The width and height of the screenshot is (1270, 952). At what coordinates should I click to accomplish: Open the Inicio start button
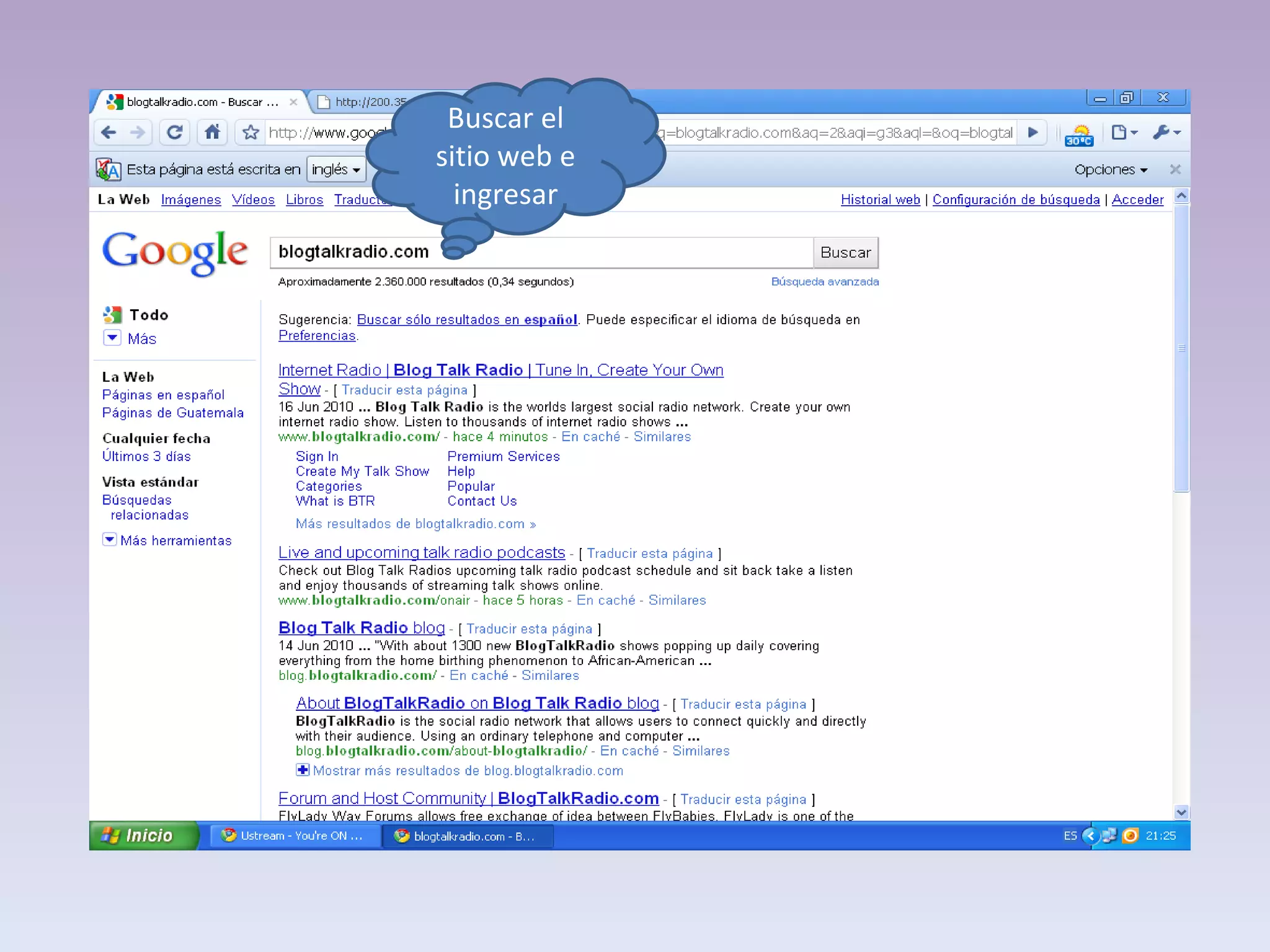(x=143, y=835)
